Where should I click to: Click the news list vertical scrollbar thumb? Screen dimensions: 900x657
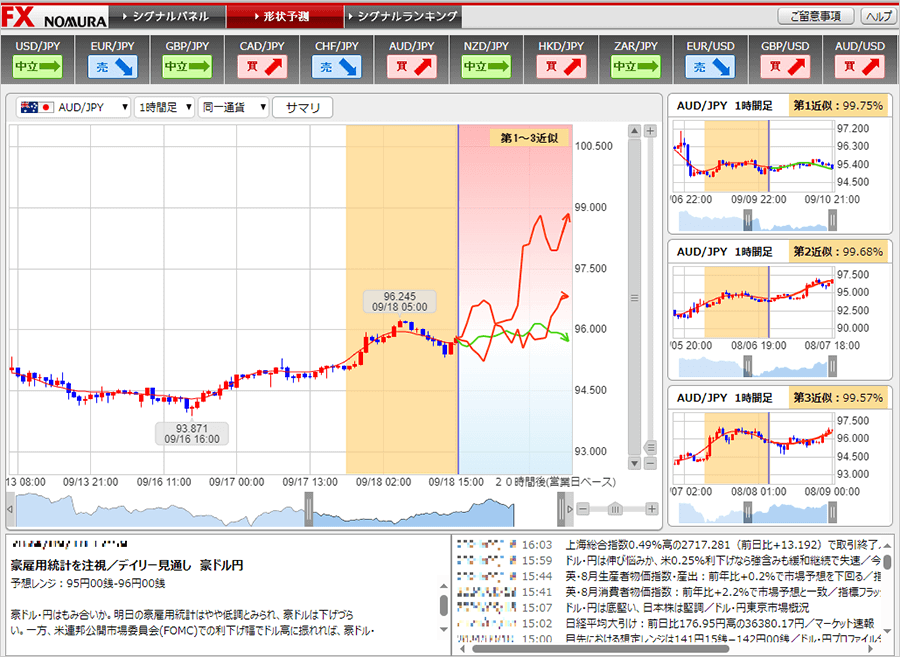887,562
